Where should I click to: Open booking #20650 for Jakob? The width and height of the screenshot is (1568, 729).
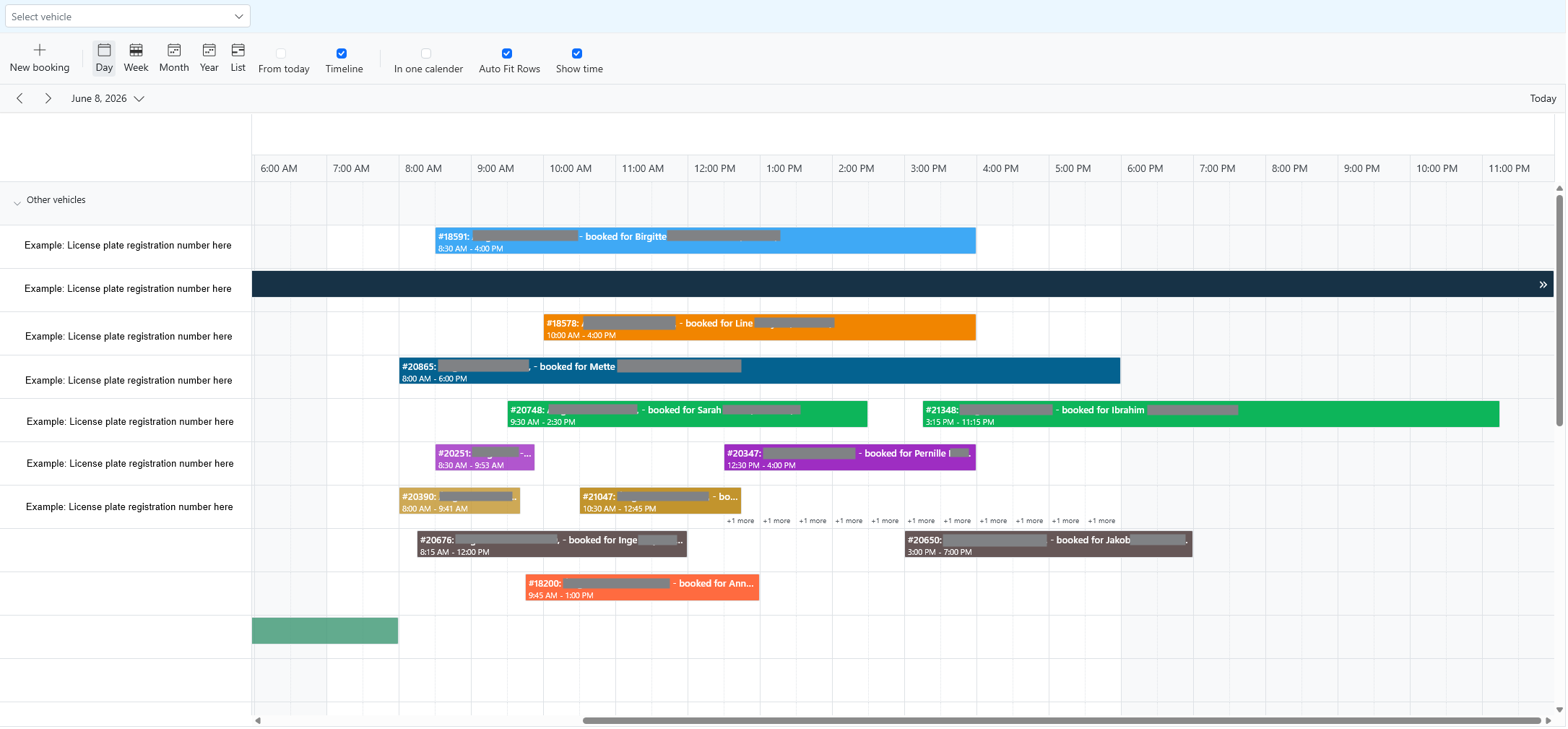coord(1049,544)
